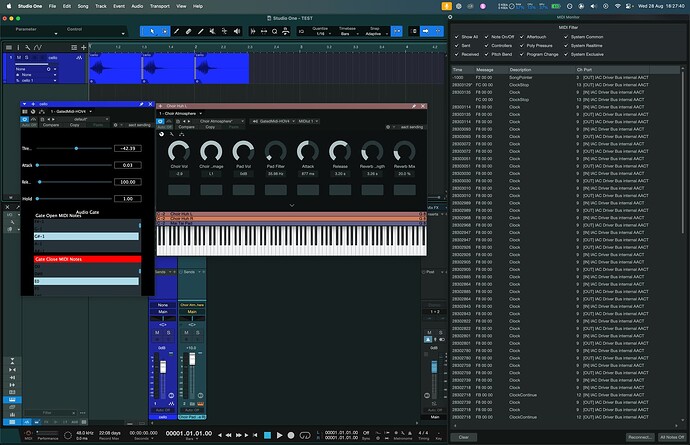
Task: Open the MIDIut 1 channel dropdown
Action: 308,121
